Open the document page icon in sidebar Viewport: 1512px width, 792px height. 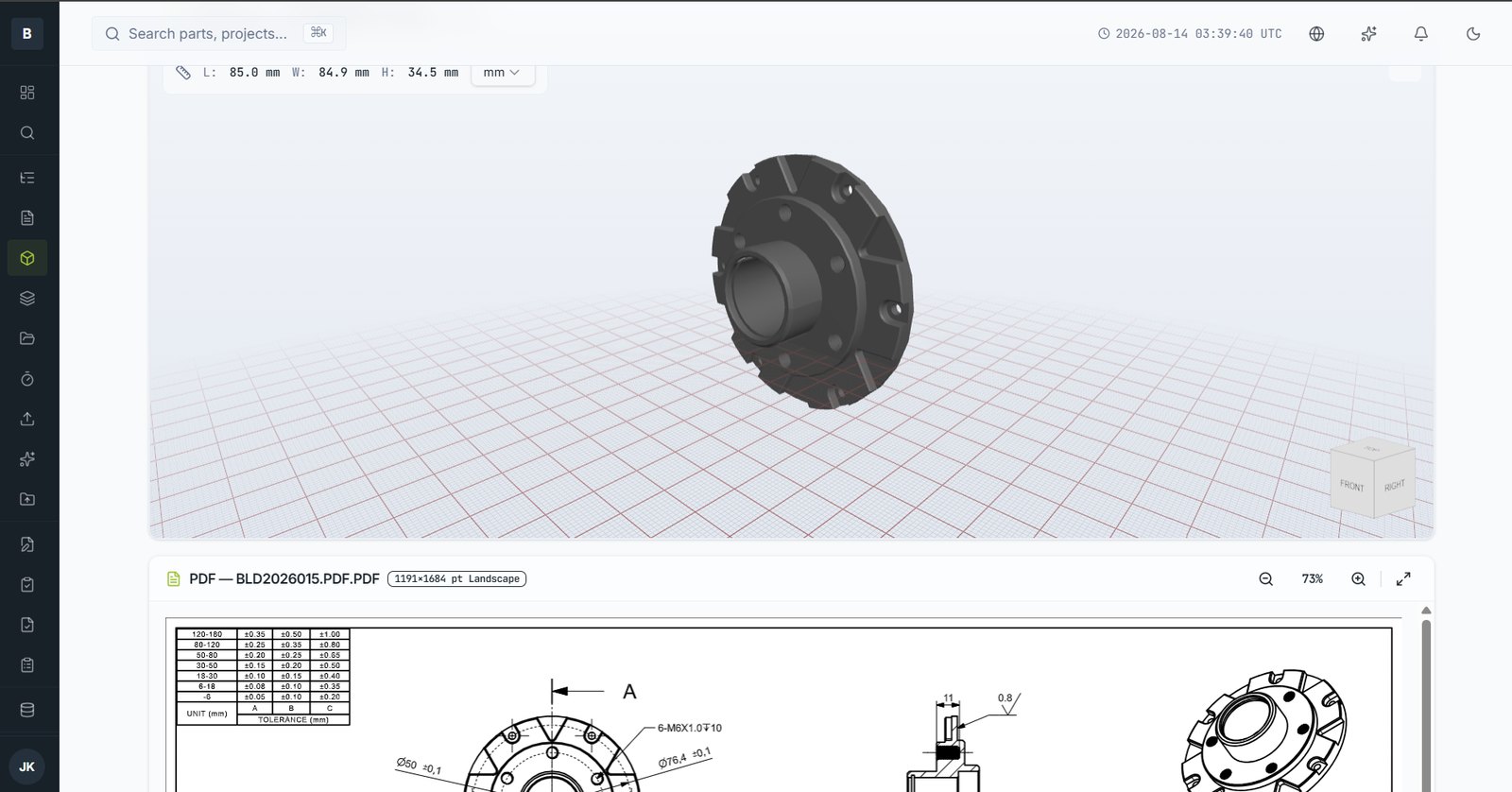[x=27, y=218]
